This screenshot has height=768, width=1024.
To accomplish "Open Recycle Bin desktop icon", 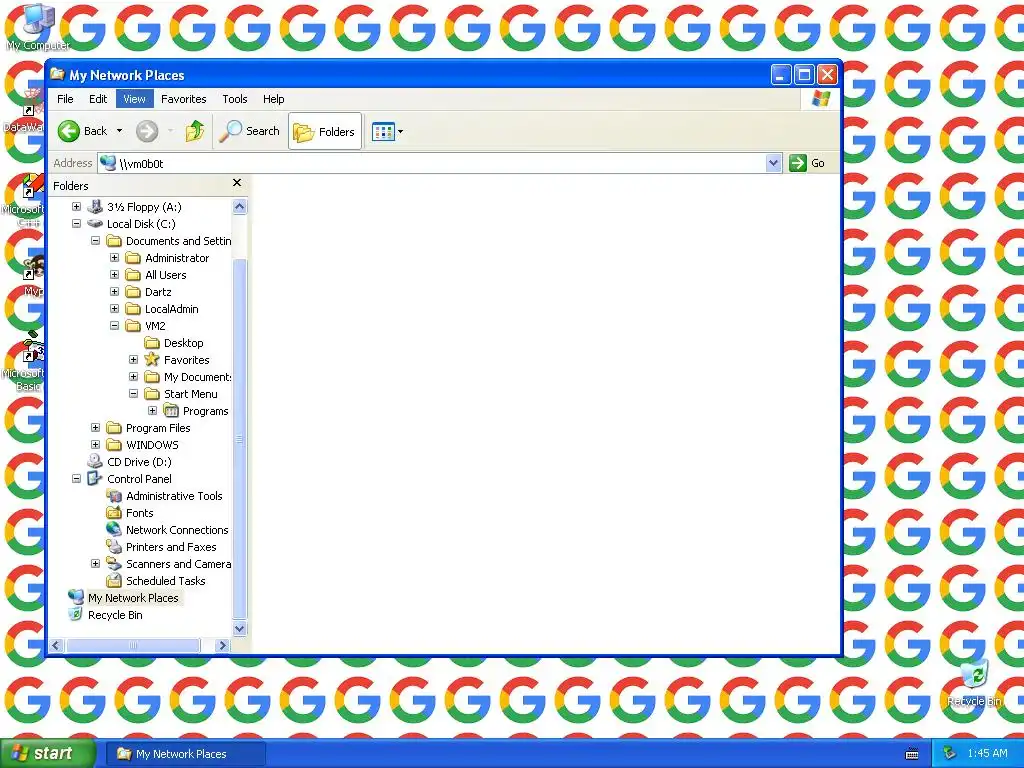I will [x=974, y=682].
